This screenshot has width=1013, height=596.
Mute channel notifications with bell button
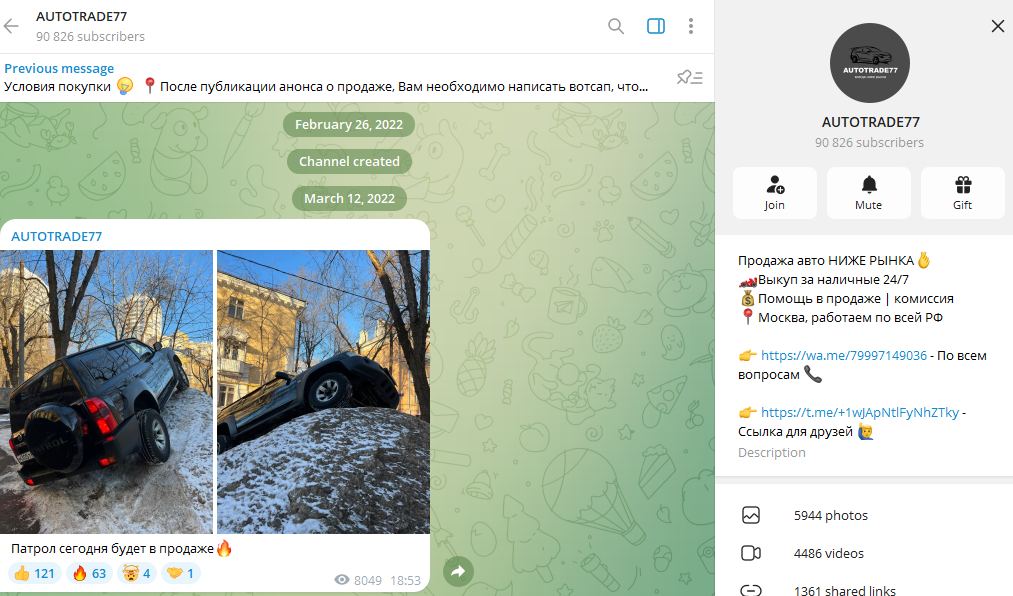[868, 193]
